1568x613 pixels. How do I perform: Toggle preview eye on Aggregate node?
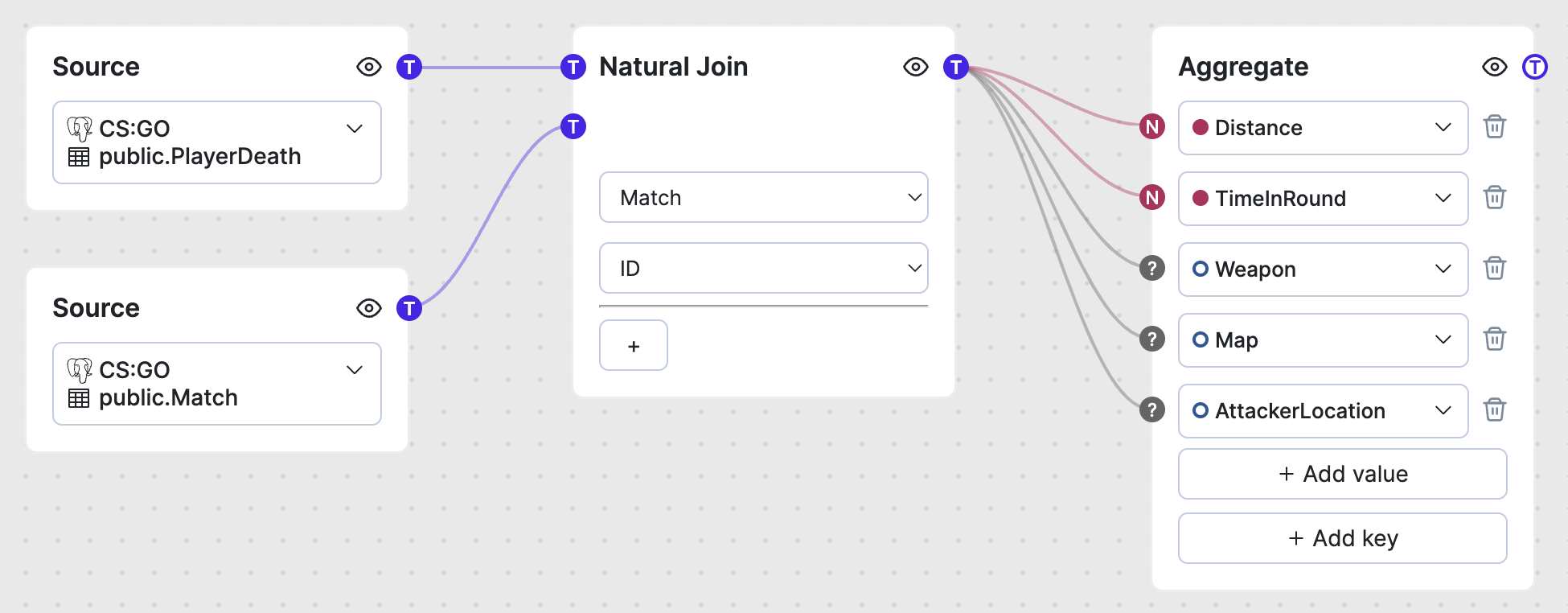(1495, 67)
